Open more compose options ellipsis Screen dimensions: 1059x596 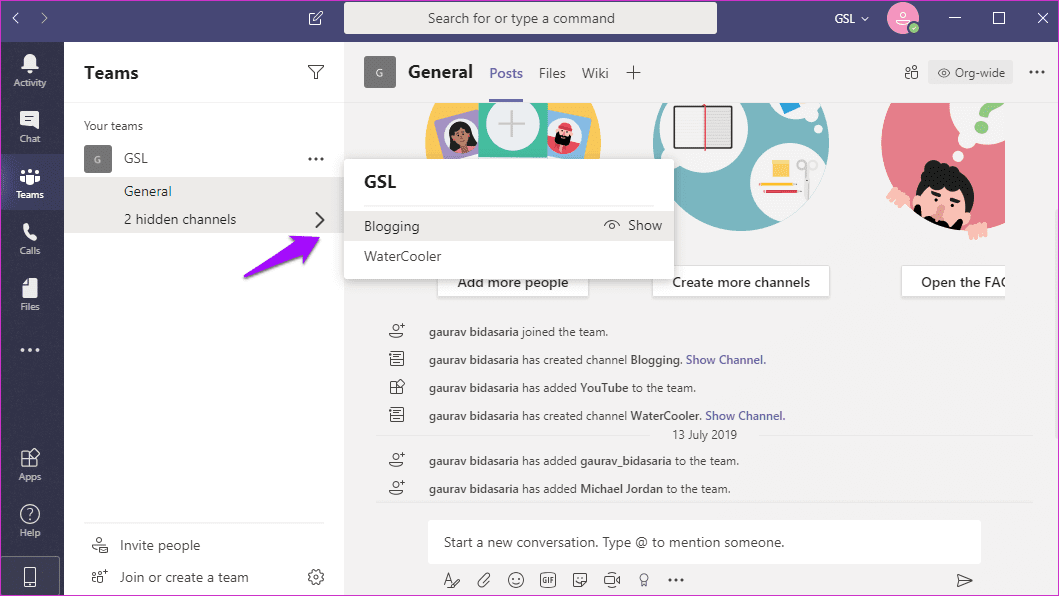pyautogui.click(x=675, y=580)
